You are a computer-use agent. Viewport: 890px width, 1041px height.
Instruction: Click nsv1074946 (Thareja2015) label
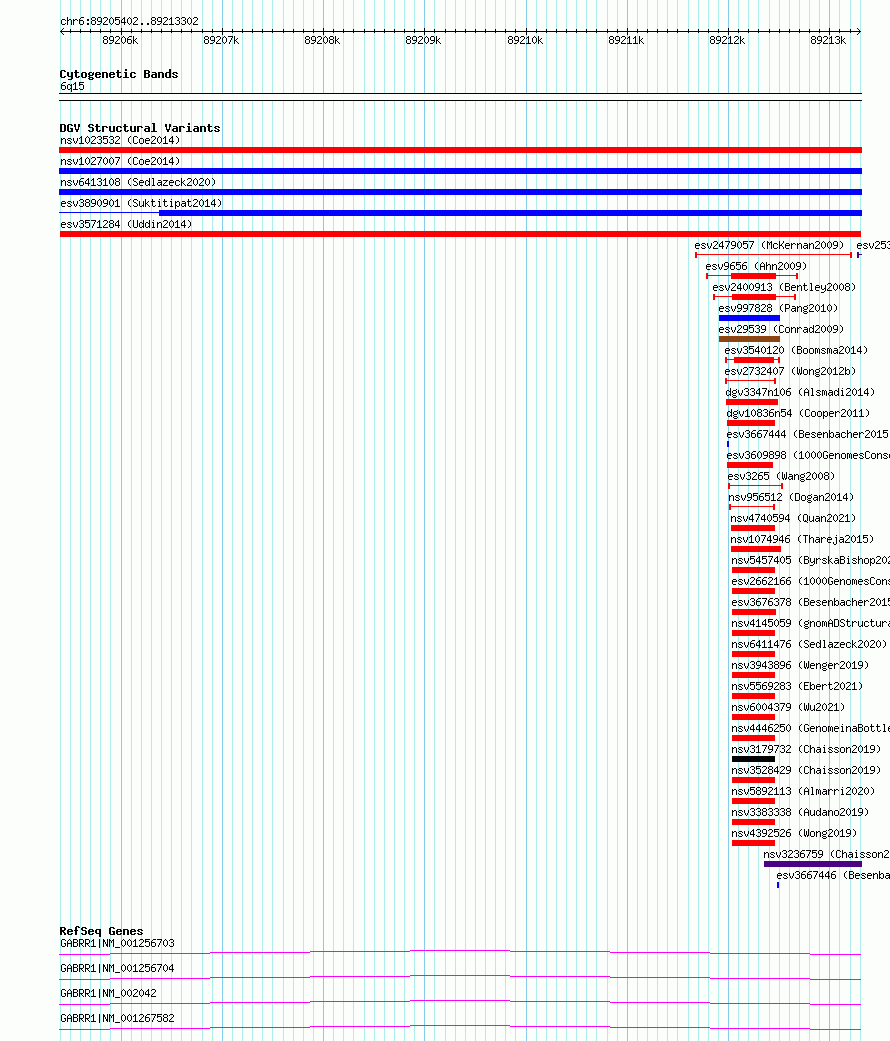pos(802,540)
